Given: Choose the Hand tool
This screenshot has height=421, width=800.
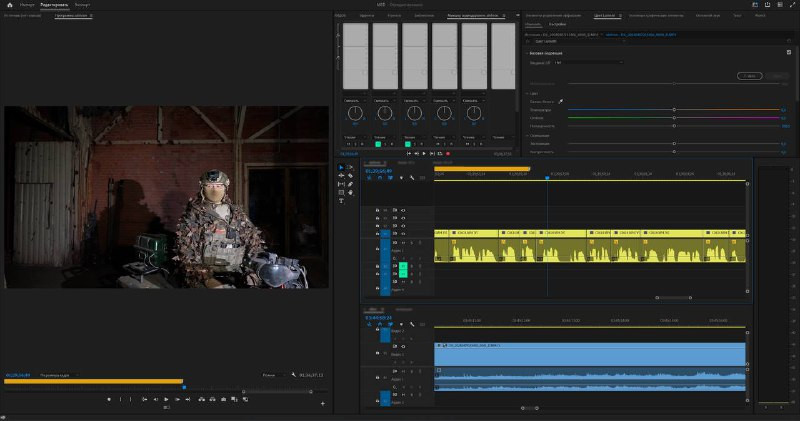Looking at the screenshot, I should pyautogui.click(x=350, y=192).
